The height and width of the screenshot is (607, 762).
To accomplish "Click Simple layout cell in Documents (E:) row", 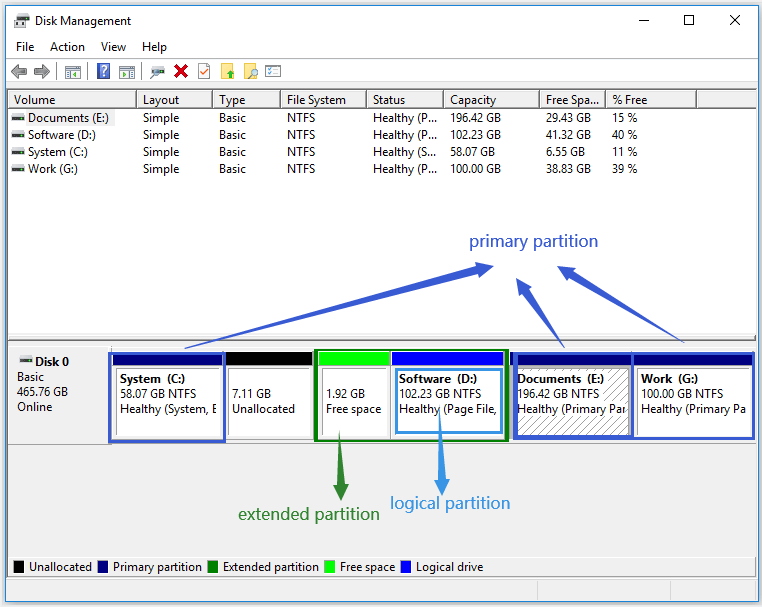I will click(161, 118).
